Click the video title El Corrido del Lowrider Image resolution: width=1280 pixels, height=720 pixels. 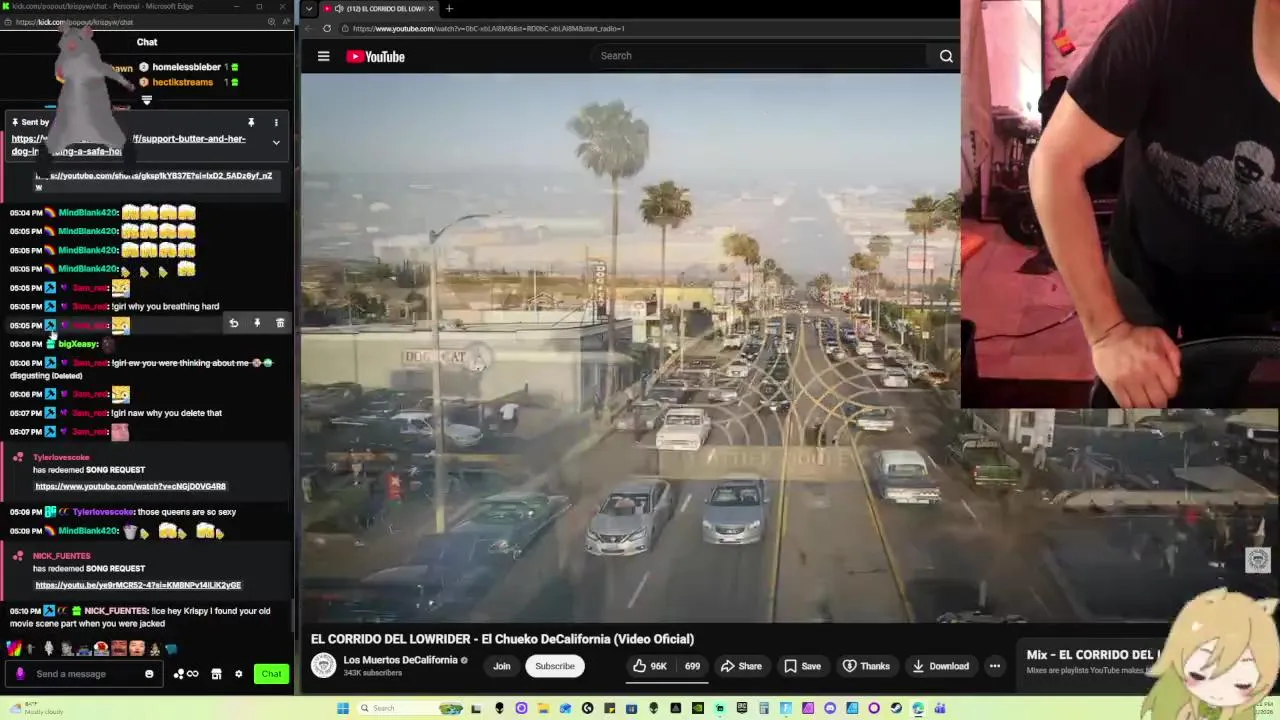(x=502, y=639)
